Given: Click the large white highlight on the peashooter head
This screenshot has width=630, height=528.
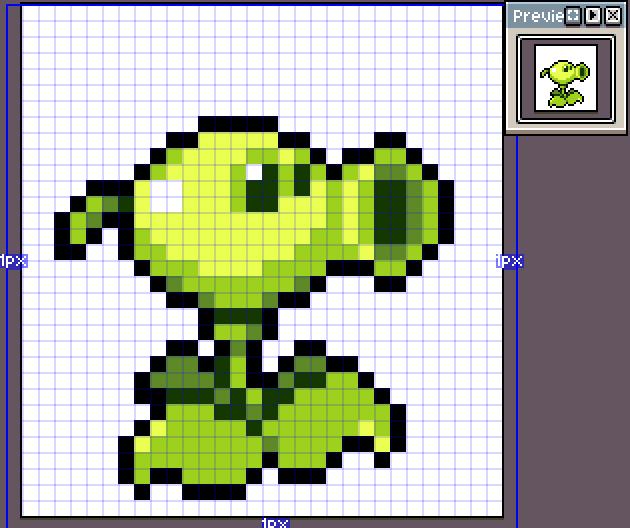Looking at the screenshot, I should 166,196.
